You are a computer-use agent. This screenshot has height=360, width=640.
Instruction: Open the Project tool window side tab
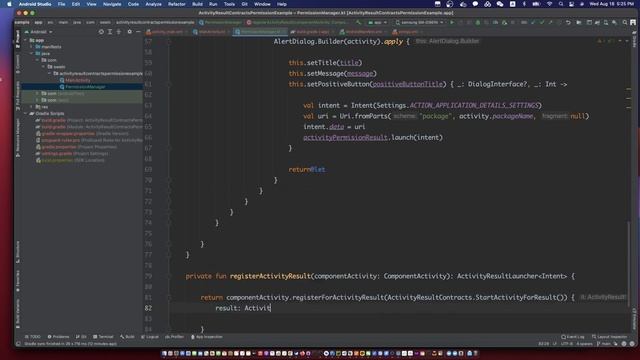point(18,39)
